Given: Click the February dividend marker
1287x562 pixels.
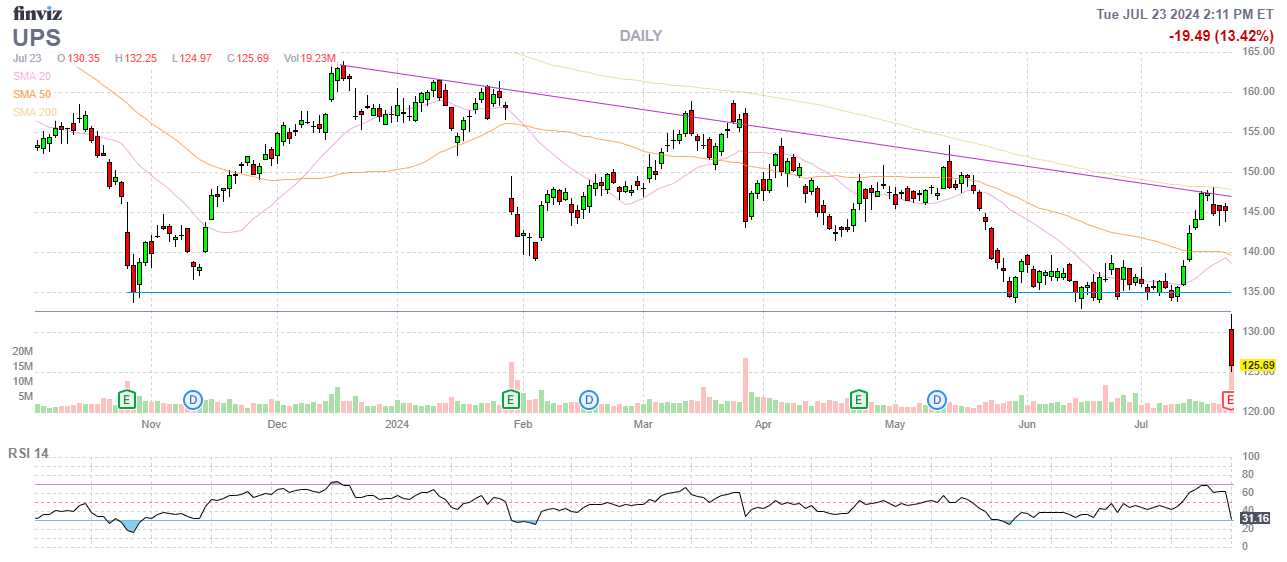Looking at the screenshot, I should pos(589,400).
